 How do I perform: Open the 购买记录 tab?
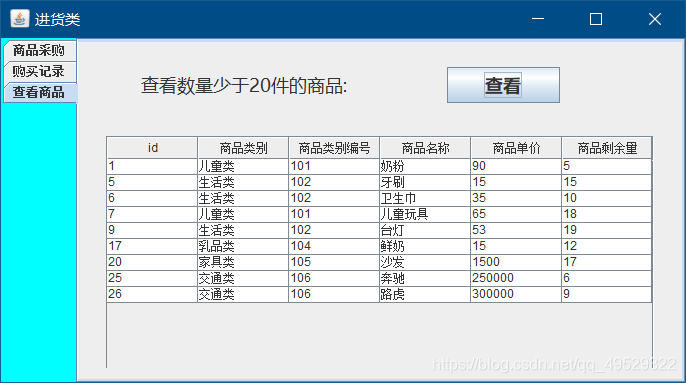click(x=40, y=71)
